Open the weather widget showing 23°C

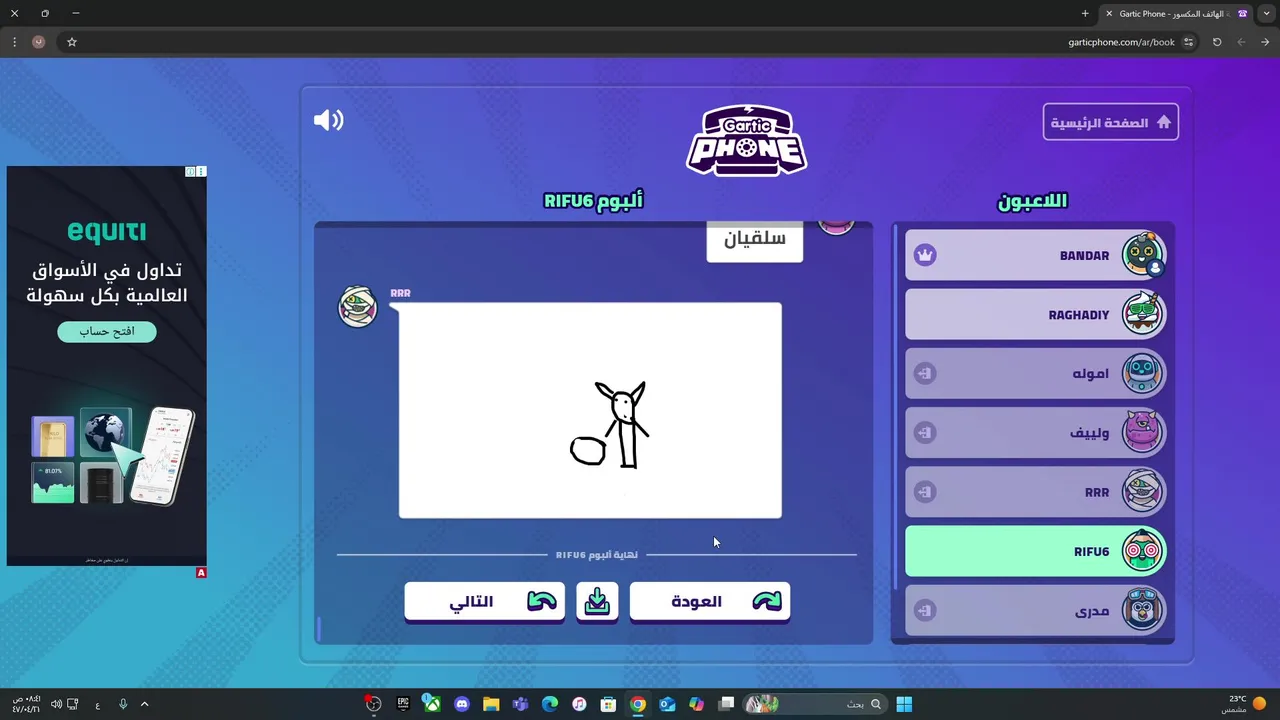pos(1245,704)
